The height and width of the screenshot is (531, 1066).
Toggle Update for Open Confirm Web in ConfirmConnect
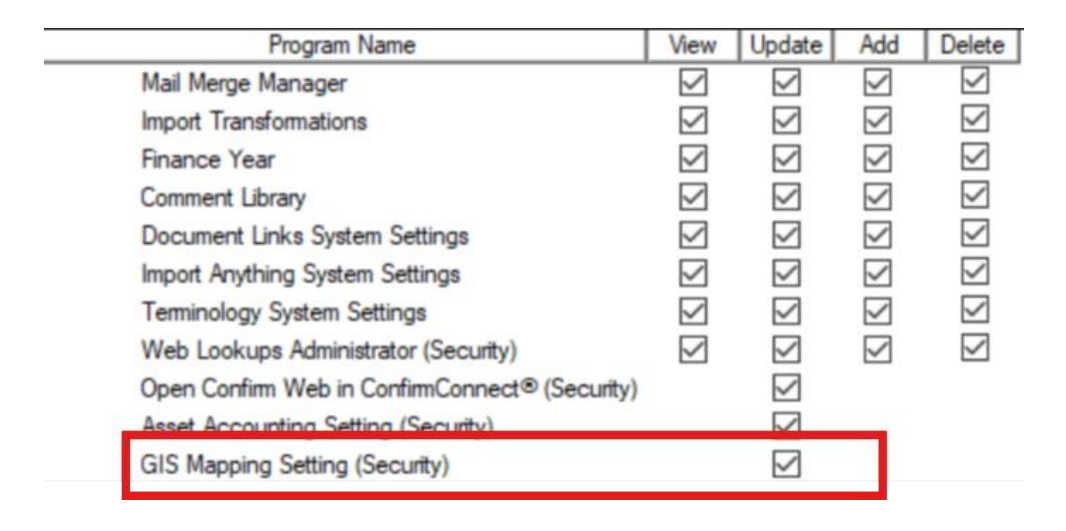click(788, 387)
